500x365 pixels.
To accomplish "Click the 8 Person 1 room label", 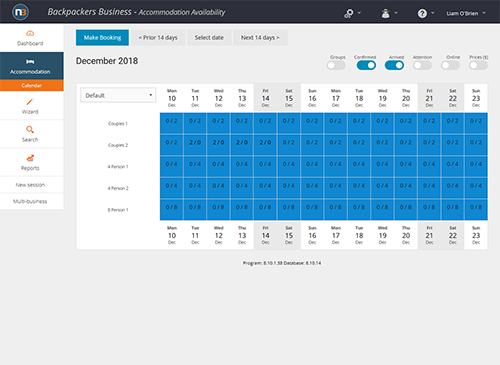I will (x=118, y=210).
